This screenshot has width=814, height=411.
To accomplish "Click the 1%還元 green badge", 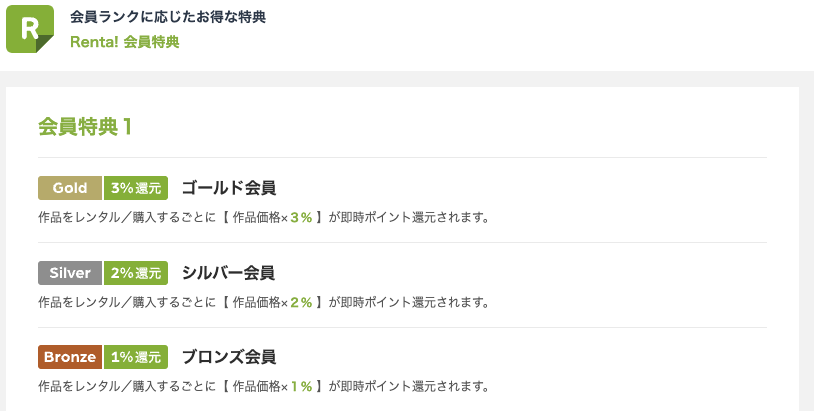I will 136,357.
